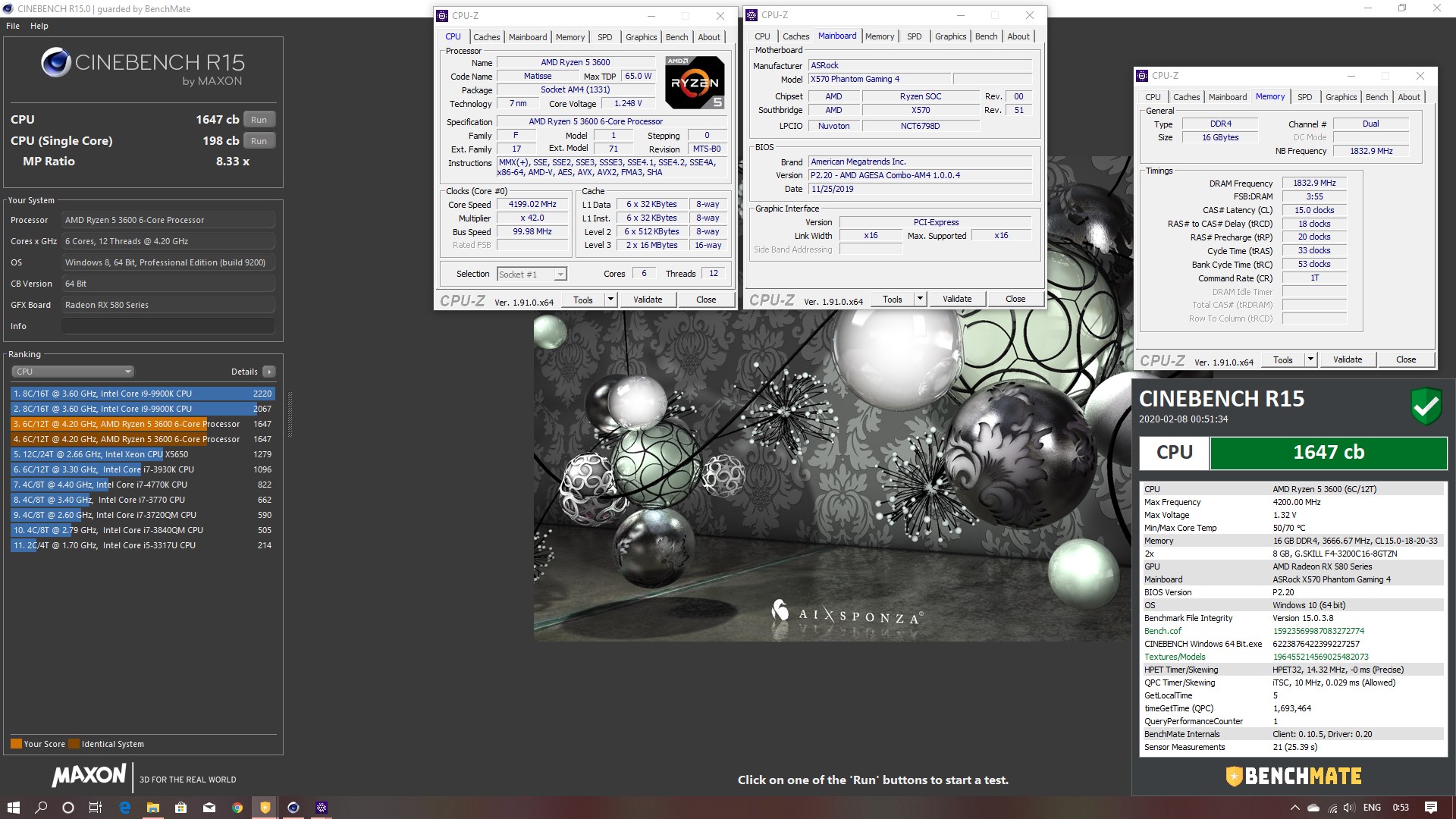1456x819 pixels.
Task: Click Ryzen 5 logo in CPU-Z
Action: tap(695, 83)
